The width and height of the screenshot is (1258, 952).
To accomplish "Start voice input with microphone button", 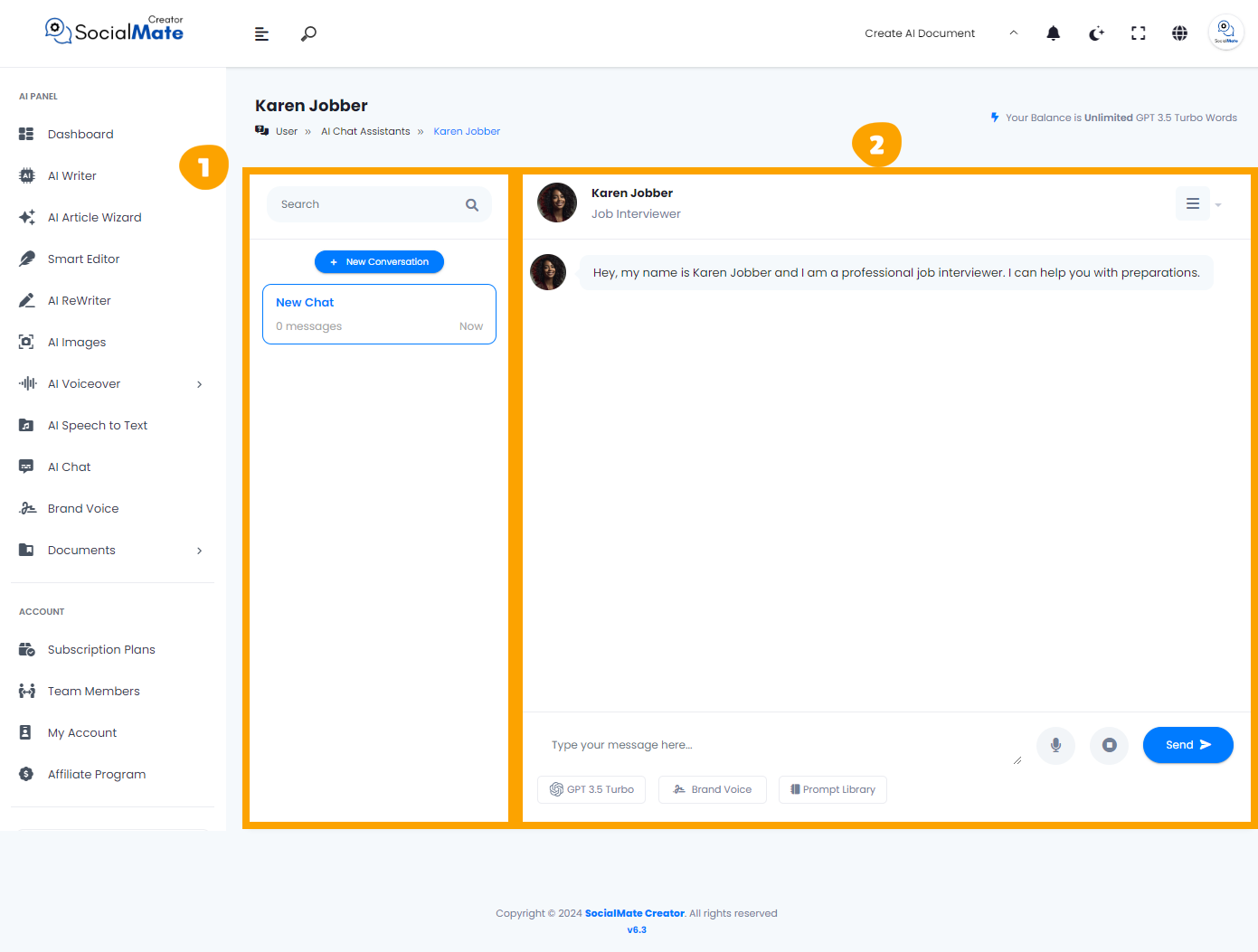I will tap(1055, 745).
